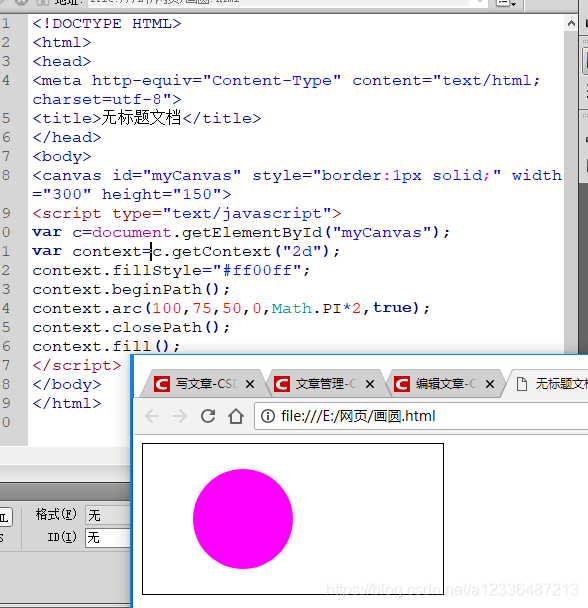
Task: Click the <canvas id="myCanvas"> line
Action: [297, 185]
